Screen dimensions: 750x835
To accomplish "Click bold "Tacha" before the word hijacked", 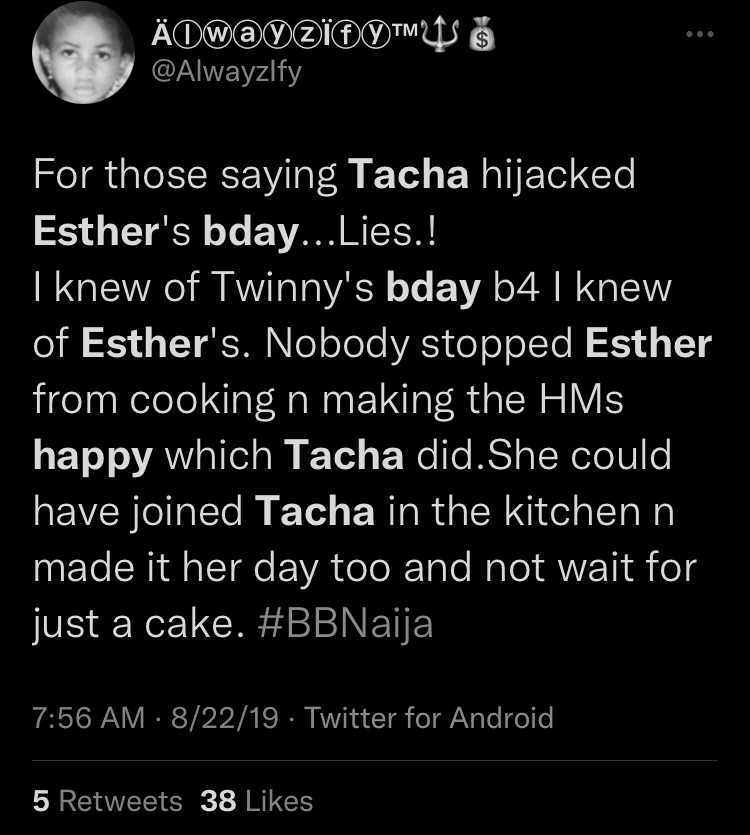I will [x=409, y=174].
